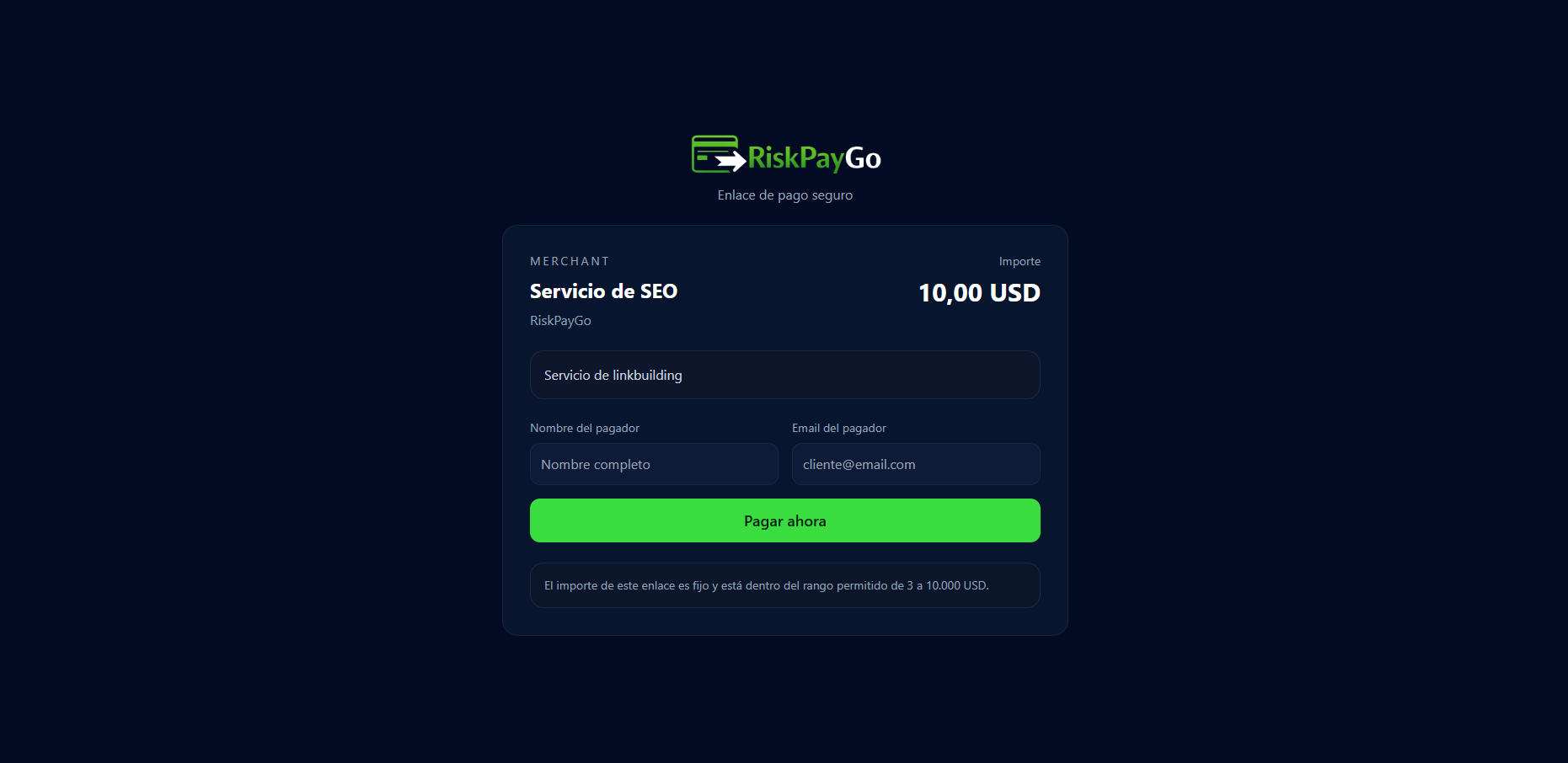
Task: Focus the cliente@email.com input field
Action: pyautogui.click(x=916, y=464)
